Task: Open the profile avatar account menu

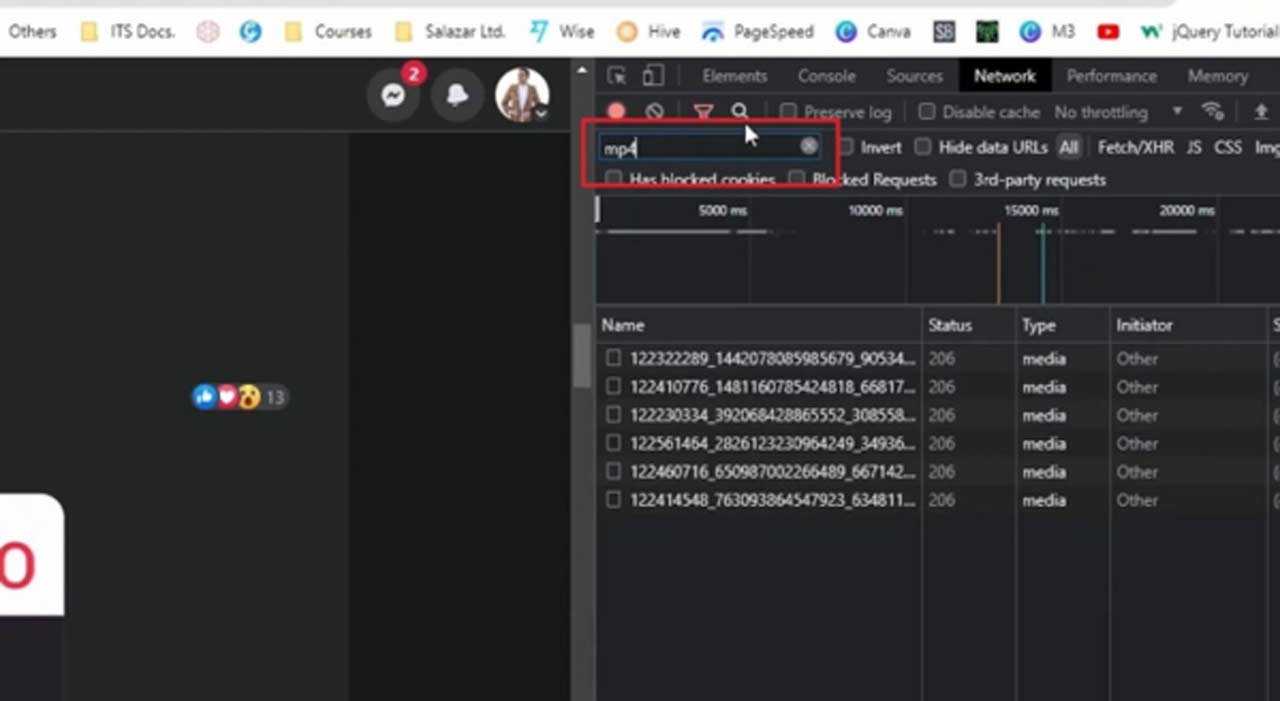Action: 522,95
